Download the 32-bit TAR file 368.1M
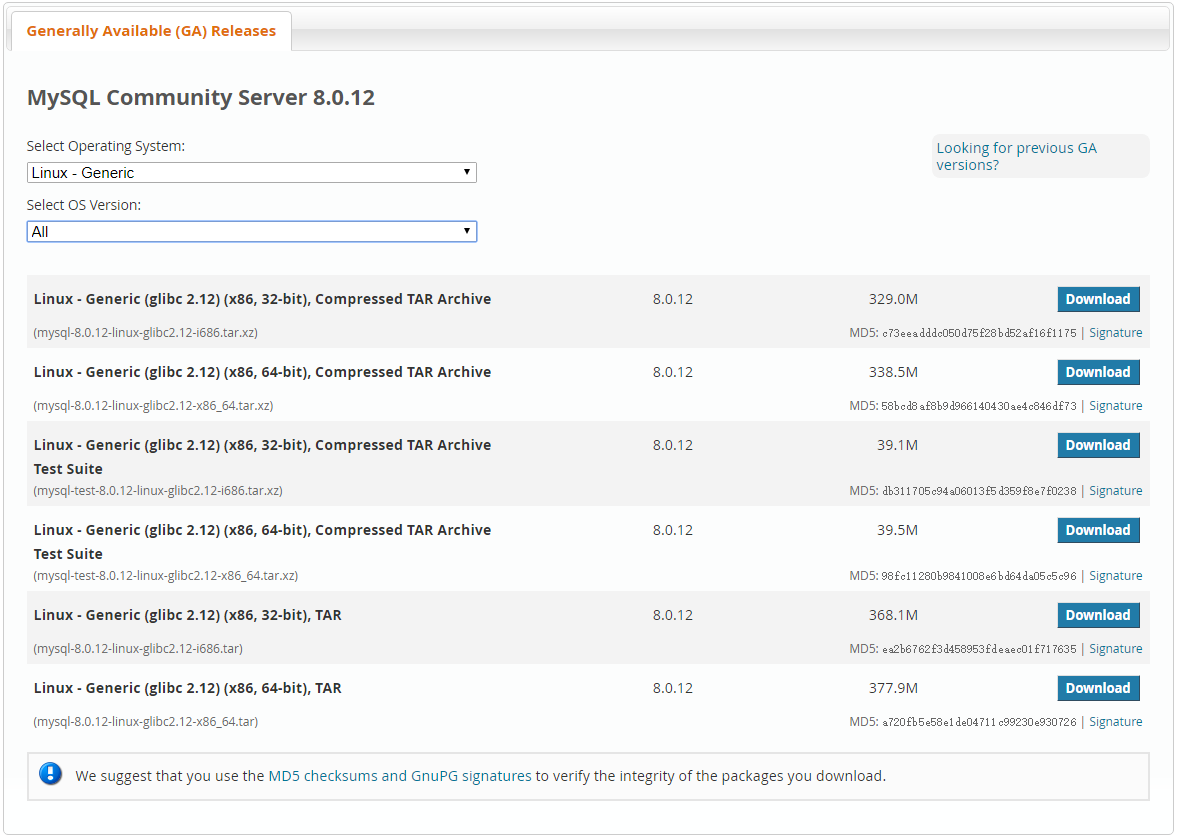This screenshot has height=839, width=1179. [1098, 615]
